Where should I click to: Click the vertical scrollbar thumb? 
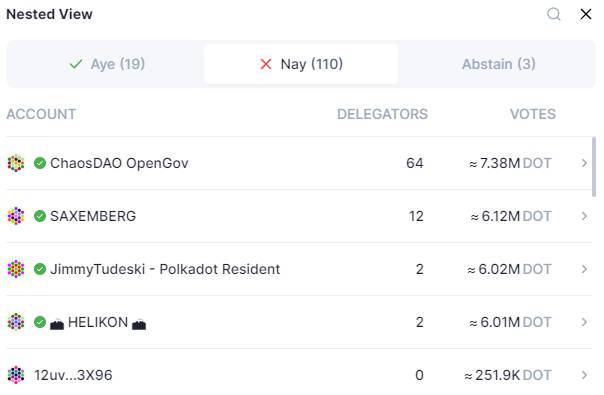[x=594, y=167]
